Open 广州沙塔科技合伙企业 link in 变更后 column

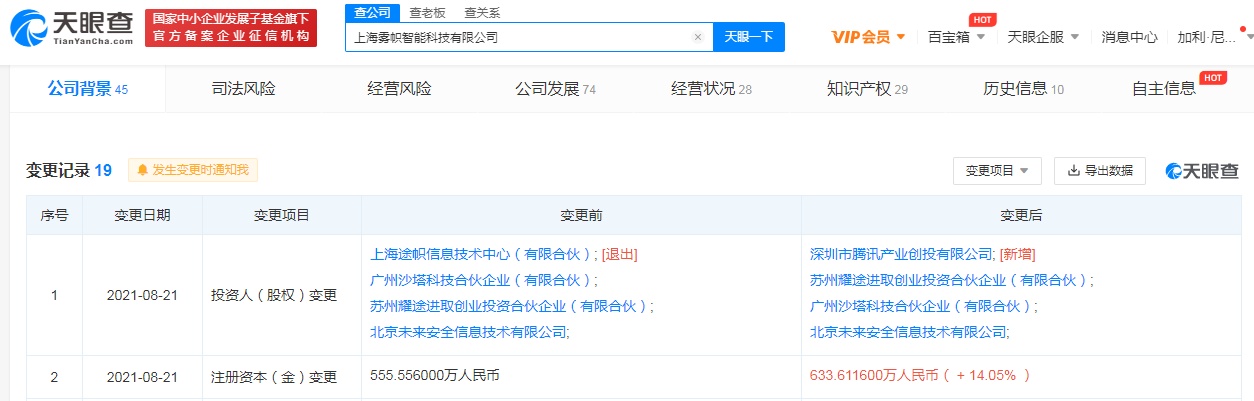point(921,306)
